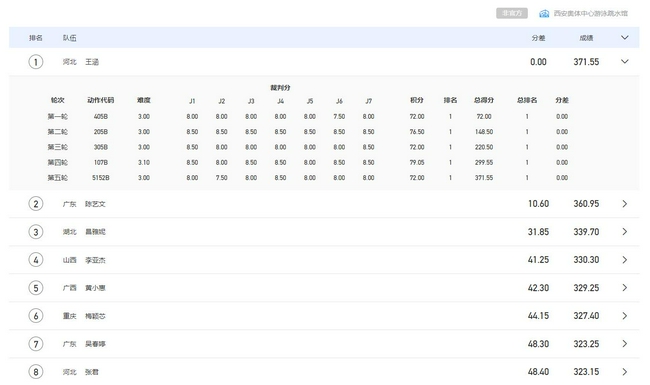Image resolution: width=650 pixels, height=385 pixels.
Task: Expand rank 2 row scoring 360.95
Action: click(625, 204)
